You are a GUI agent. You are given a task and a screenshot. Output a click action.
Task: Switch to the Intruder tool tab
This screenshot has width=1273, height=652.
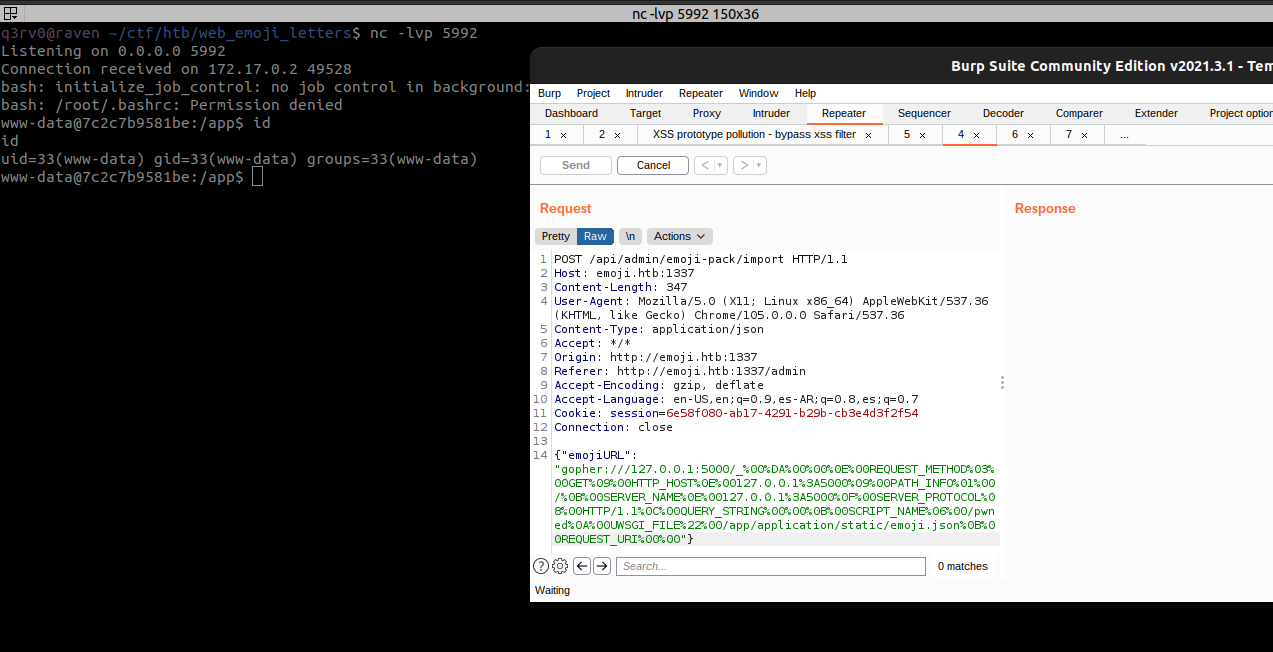771,113
